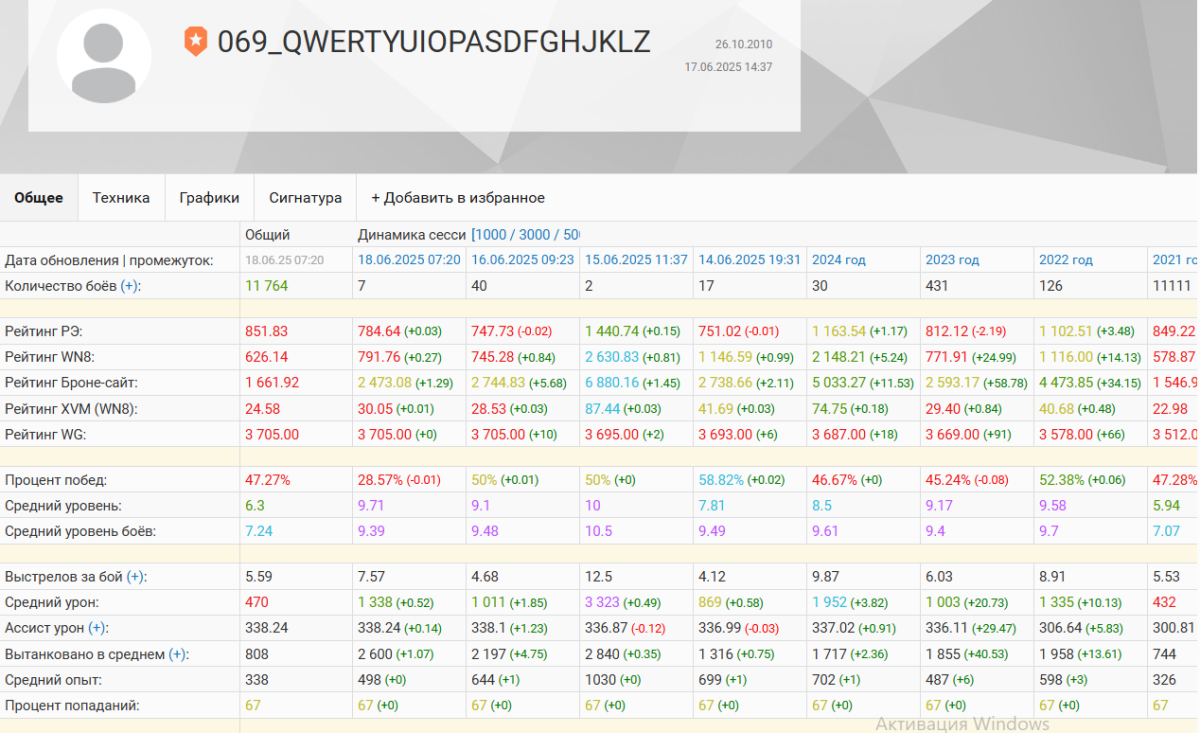Viewport: 1200px width, 733px height.
Task: Open the 2024 год statistics column link
Action: 839,260
